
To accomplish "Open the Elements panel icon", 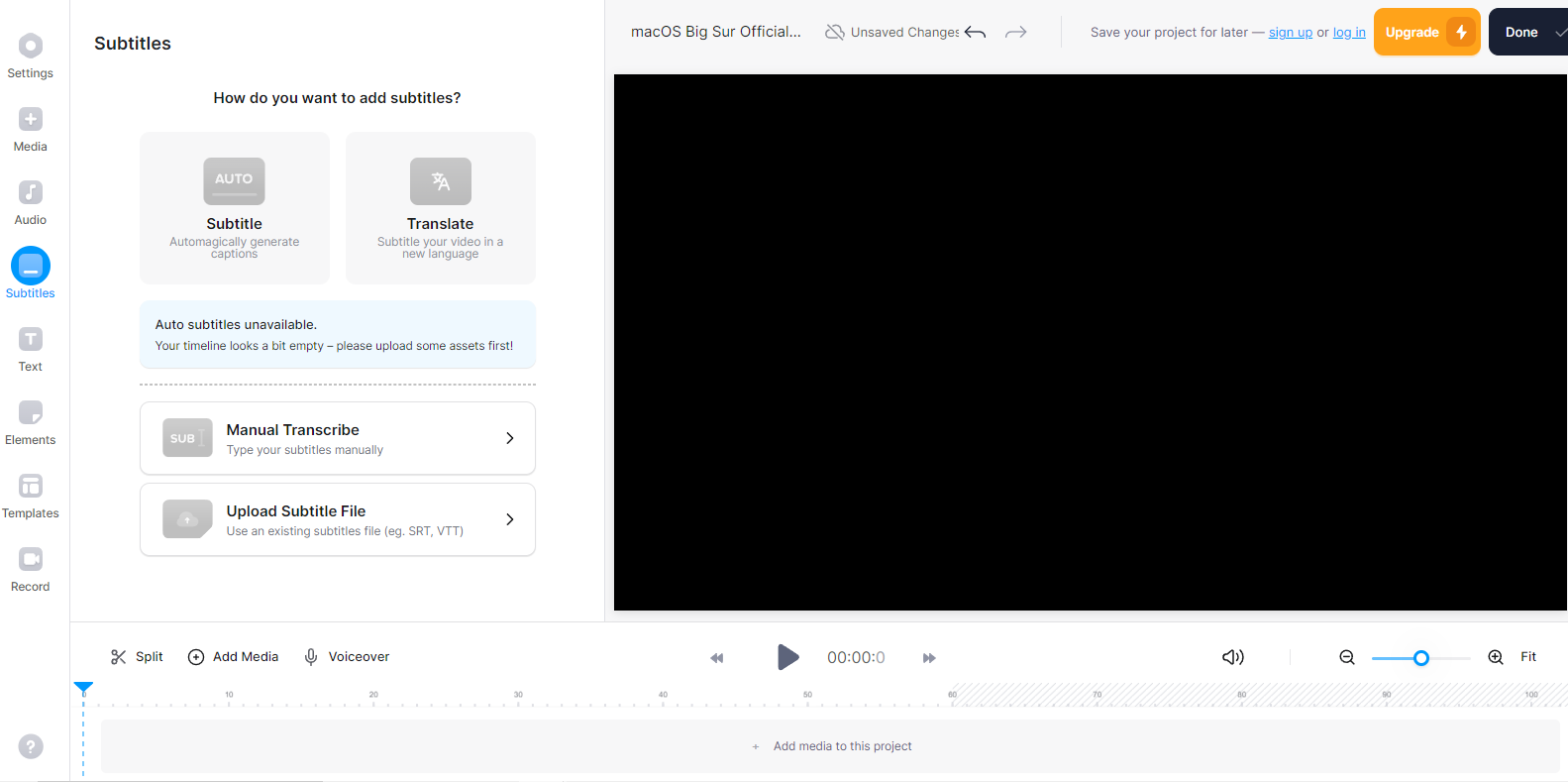I will pyautogui.click(x=31, y=412).
